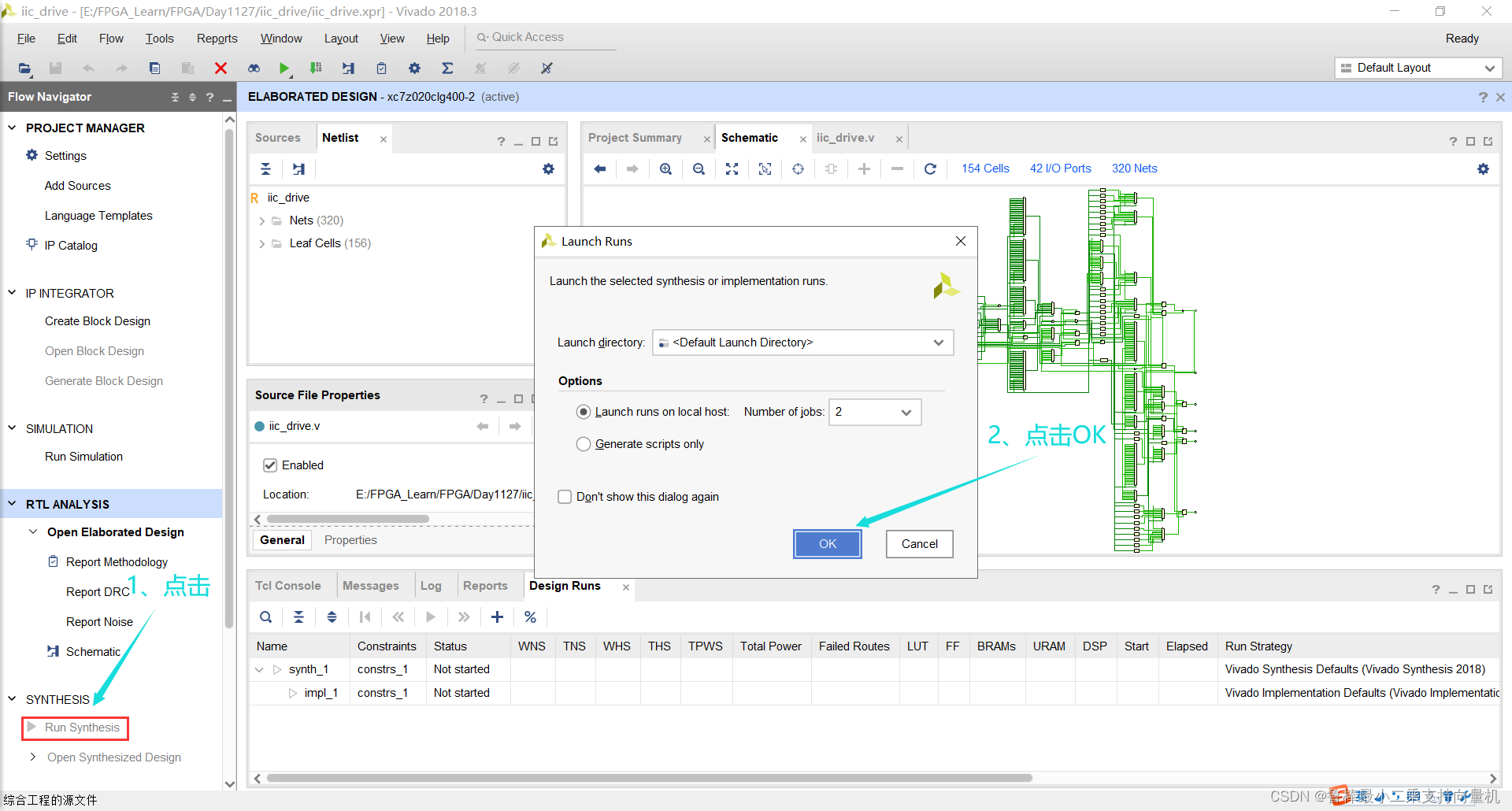Click 320 Nets link
The height and width of the screenshot is (811, 1512).
click(x=1134, y=168)
